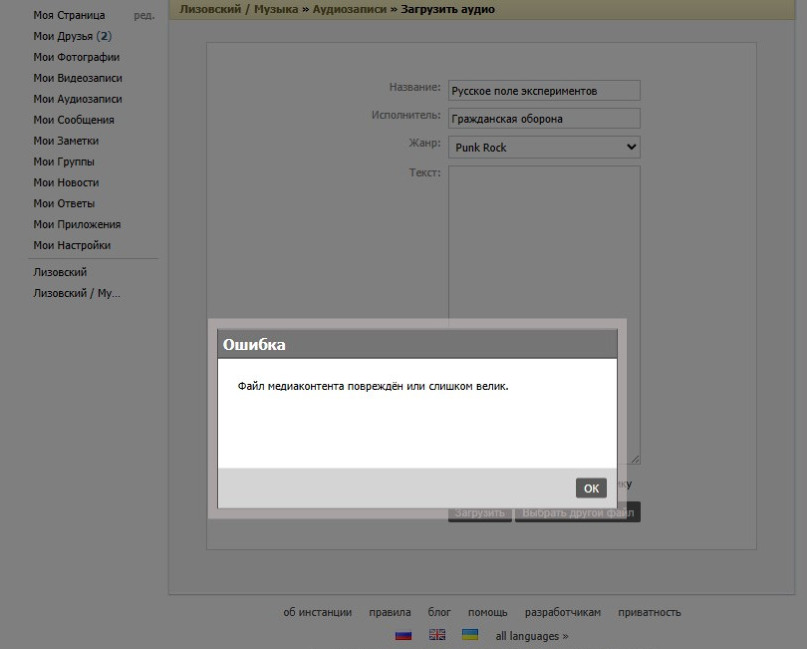Click the OK button in error dialog
The image size is (807, 649).
pos(591,488)
